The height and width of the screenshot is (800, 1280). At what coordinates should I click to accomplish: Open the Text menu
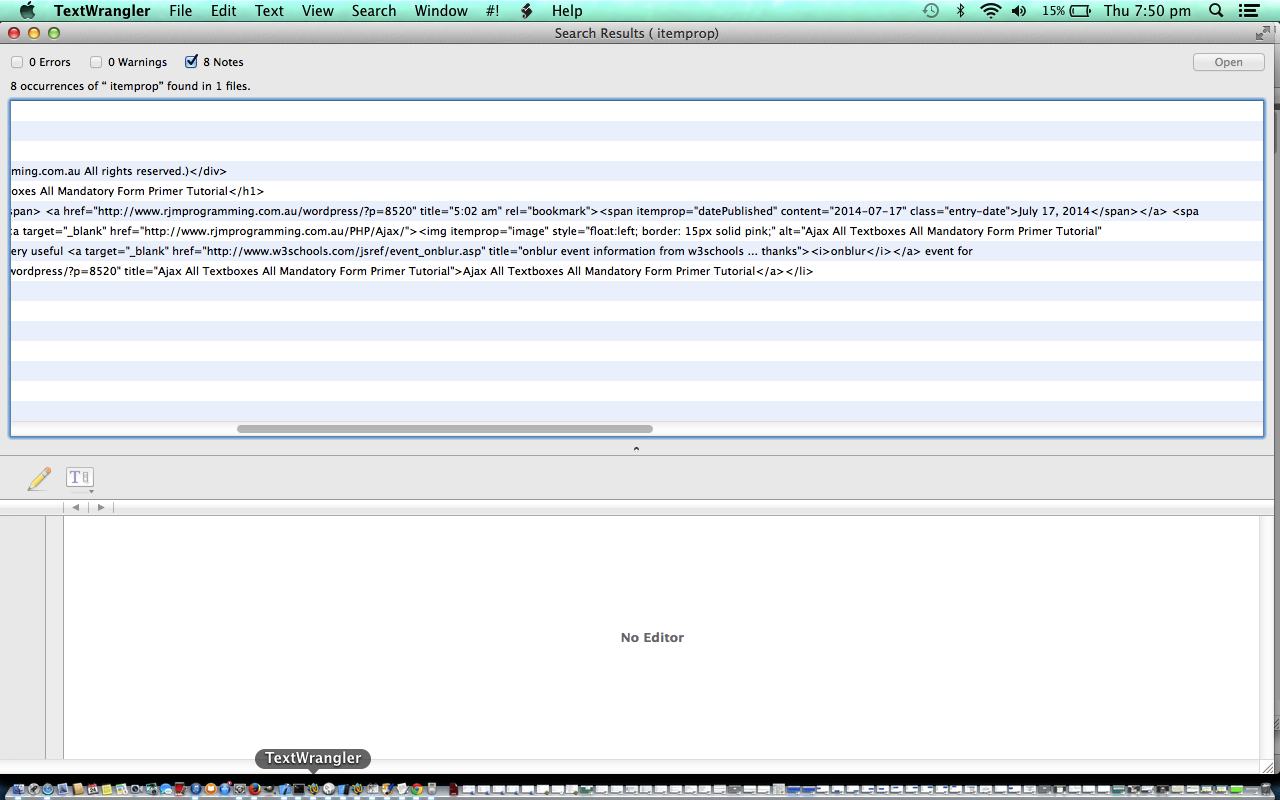click(x=269, y=11)
